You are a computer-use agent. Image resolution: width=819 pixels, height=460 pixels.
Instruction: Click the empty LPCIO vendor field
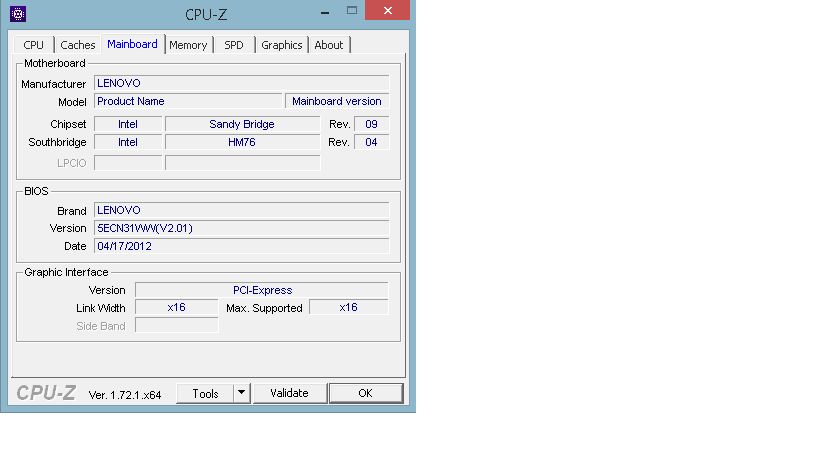(128, 163)
